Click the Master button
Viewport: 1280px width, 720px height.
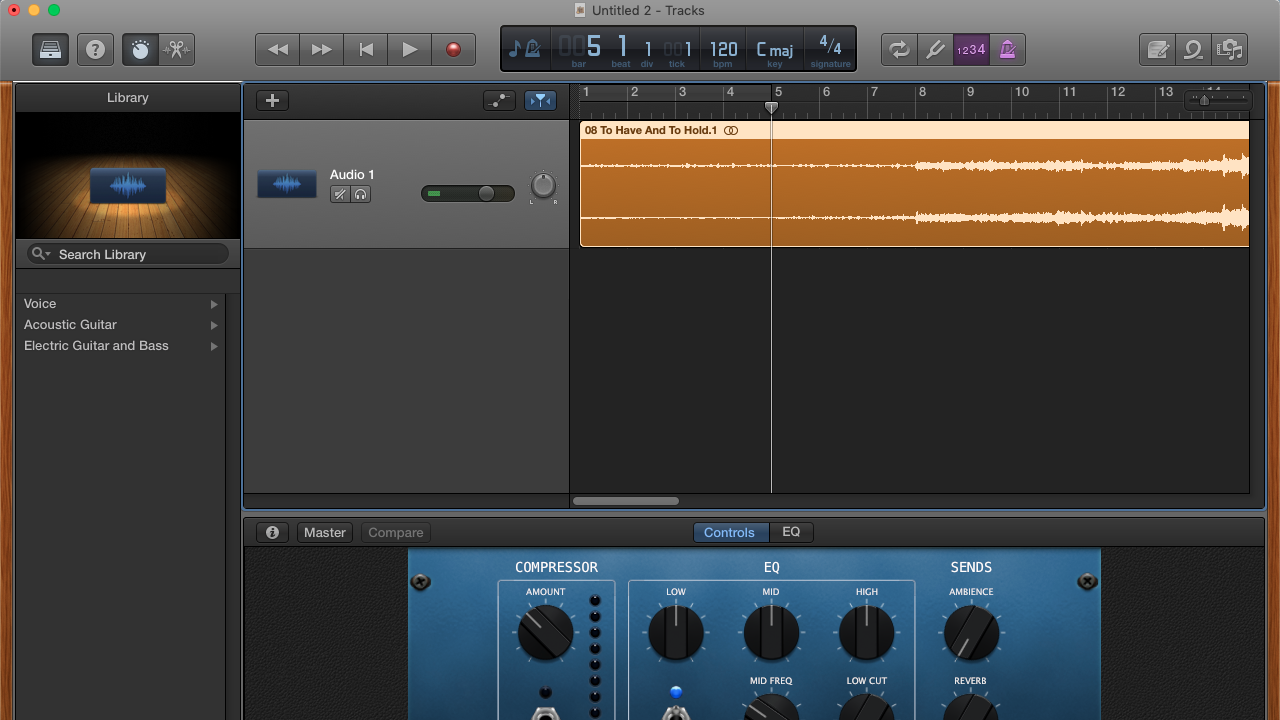tap(324, 532)
